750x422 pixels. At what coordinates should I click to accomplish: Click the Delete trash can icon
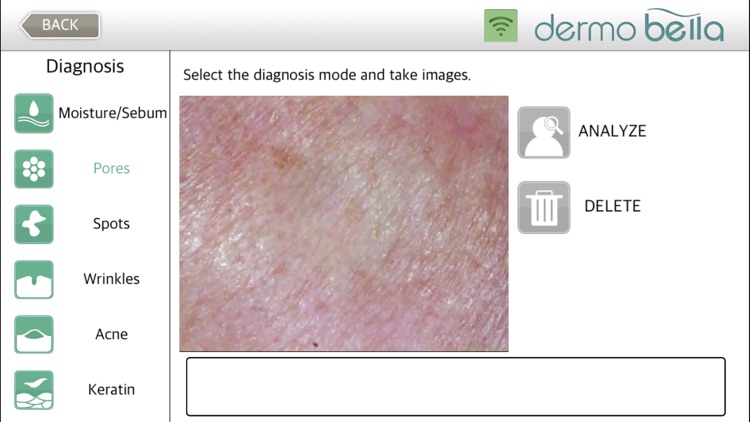point(544,207)
